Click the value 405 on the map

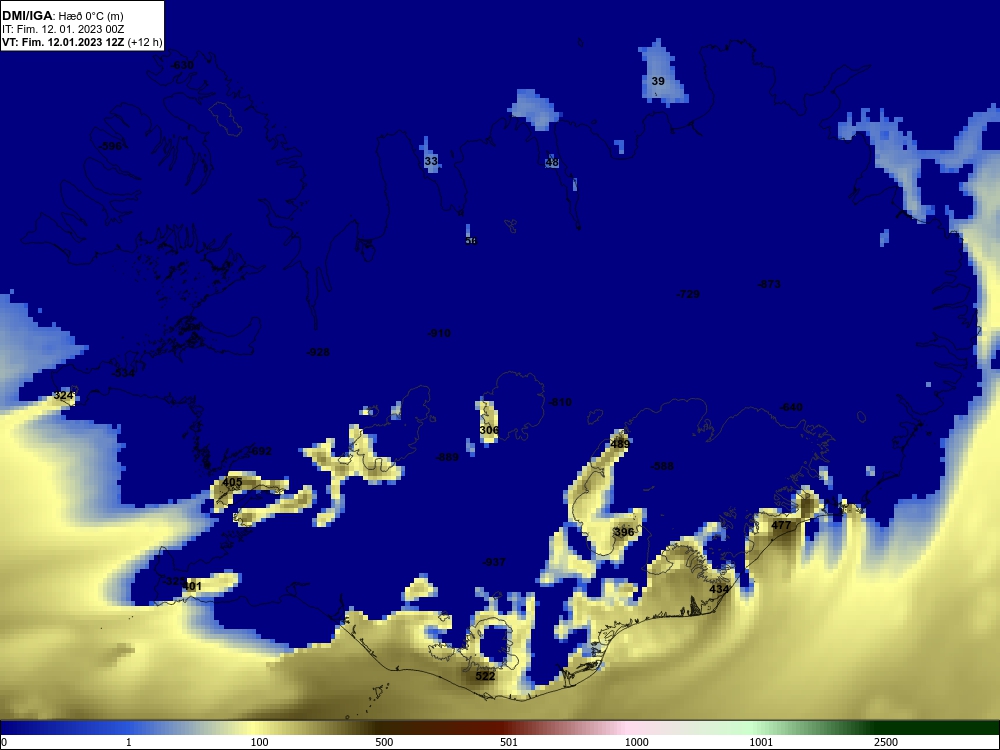click(232, 483)
